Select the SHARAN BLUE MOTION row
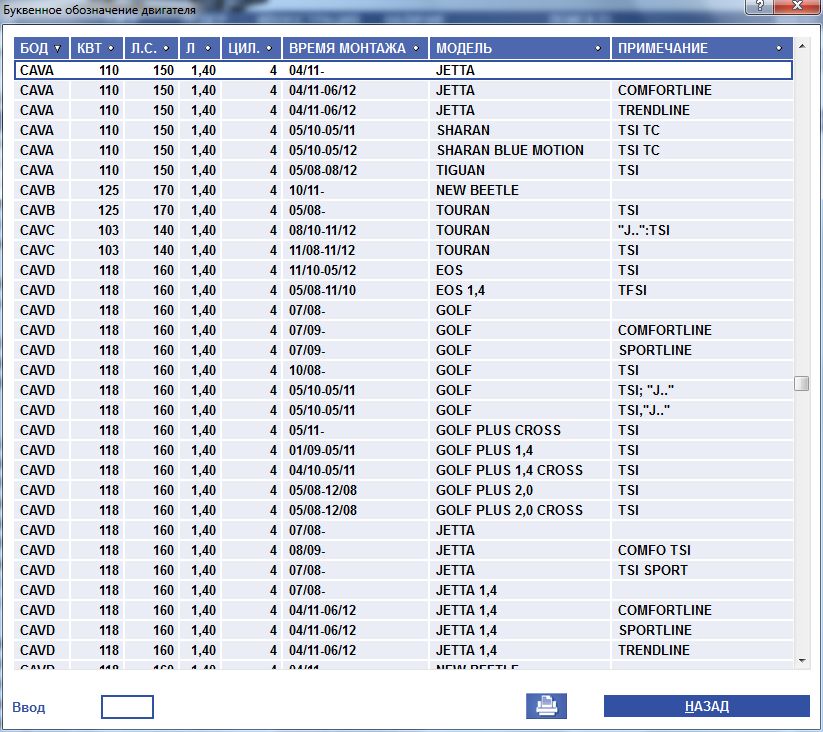This screenshot has width=823, height=732. 403,150
